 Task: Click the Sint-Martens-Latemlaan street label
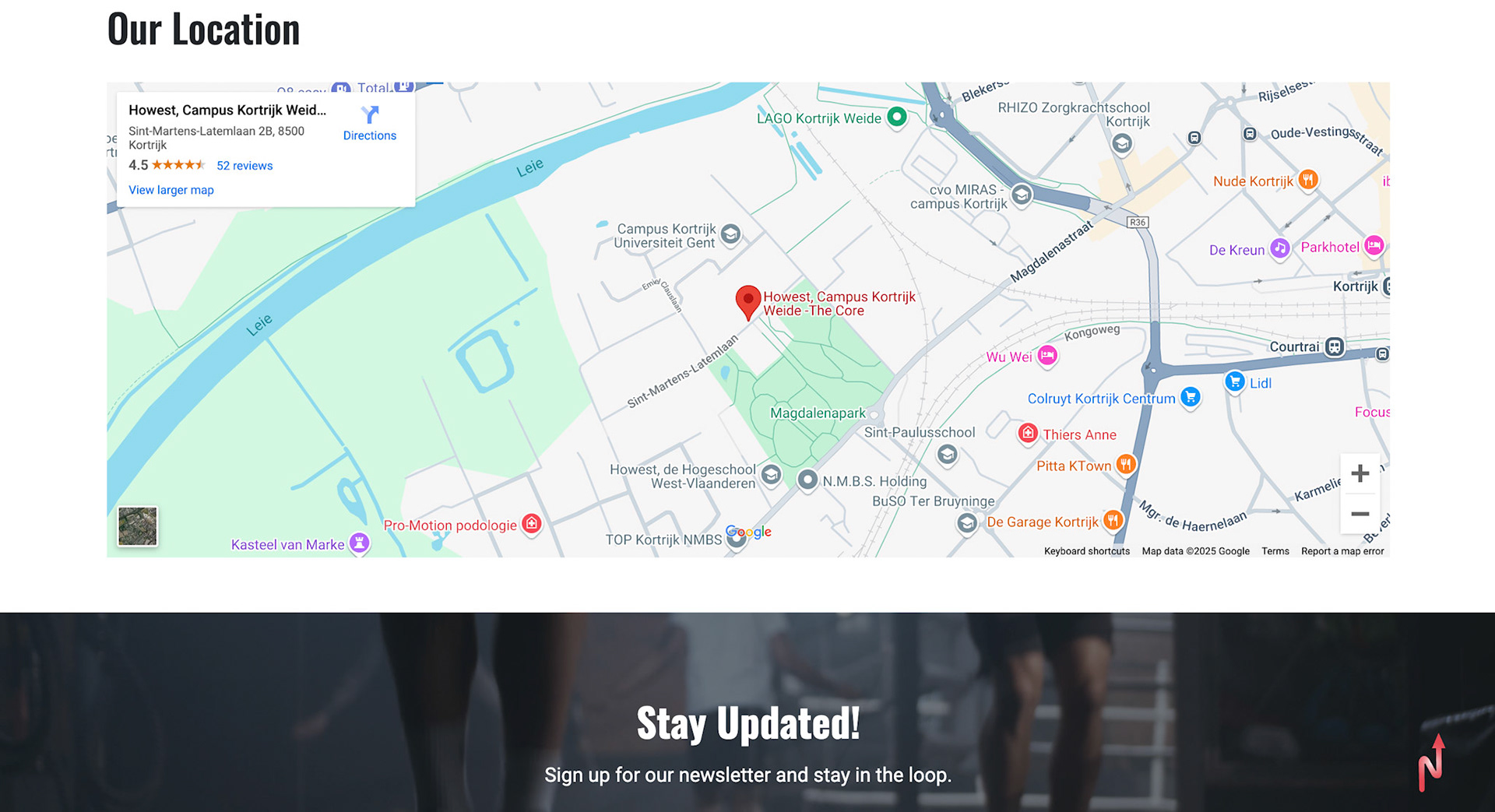tap(683, 371)
